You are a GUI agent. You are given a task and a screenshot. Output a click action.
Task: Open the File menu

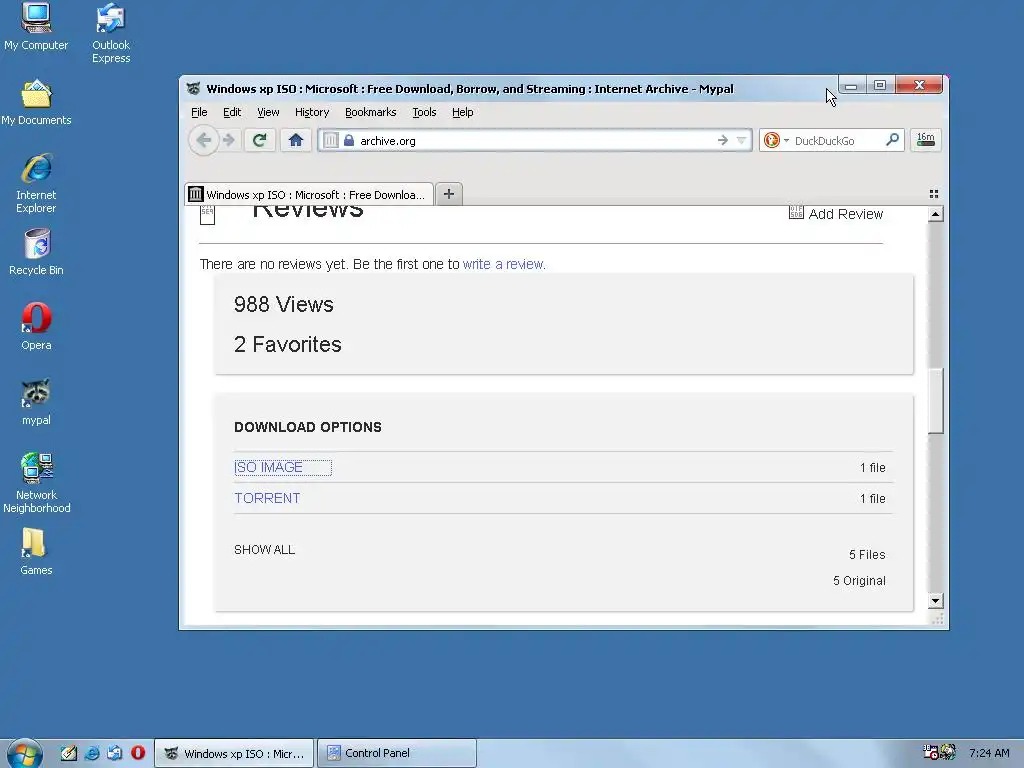[199, 112]
